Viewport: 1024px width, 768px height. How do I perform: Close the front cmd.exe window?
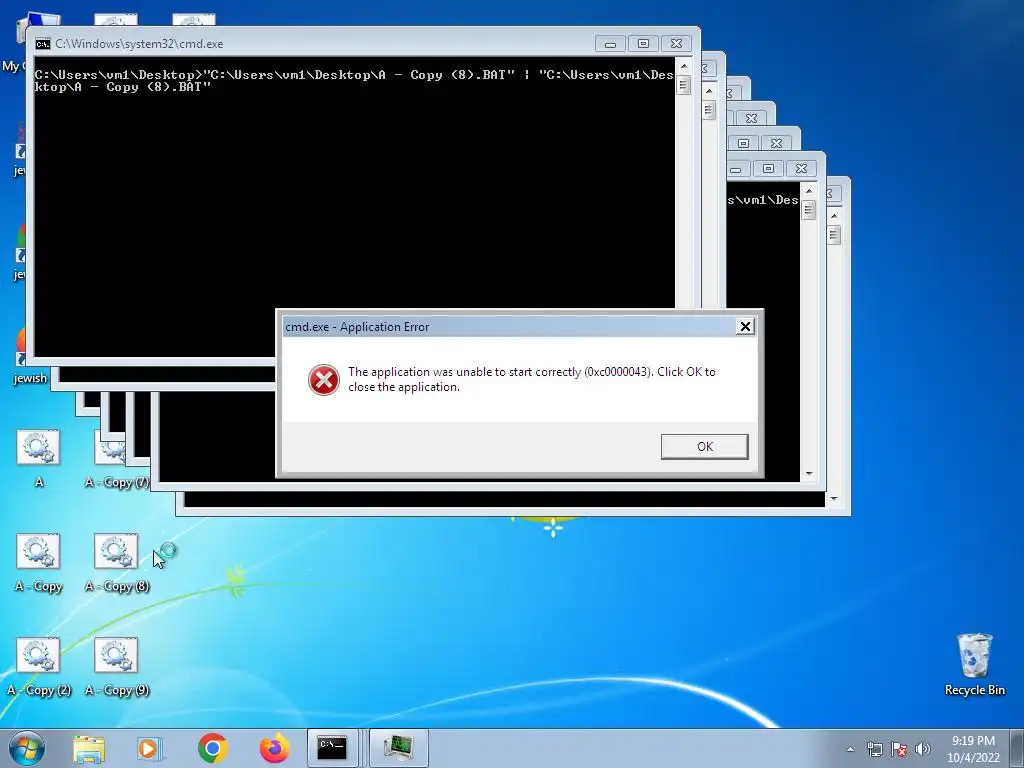pos(677,44)
